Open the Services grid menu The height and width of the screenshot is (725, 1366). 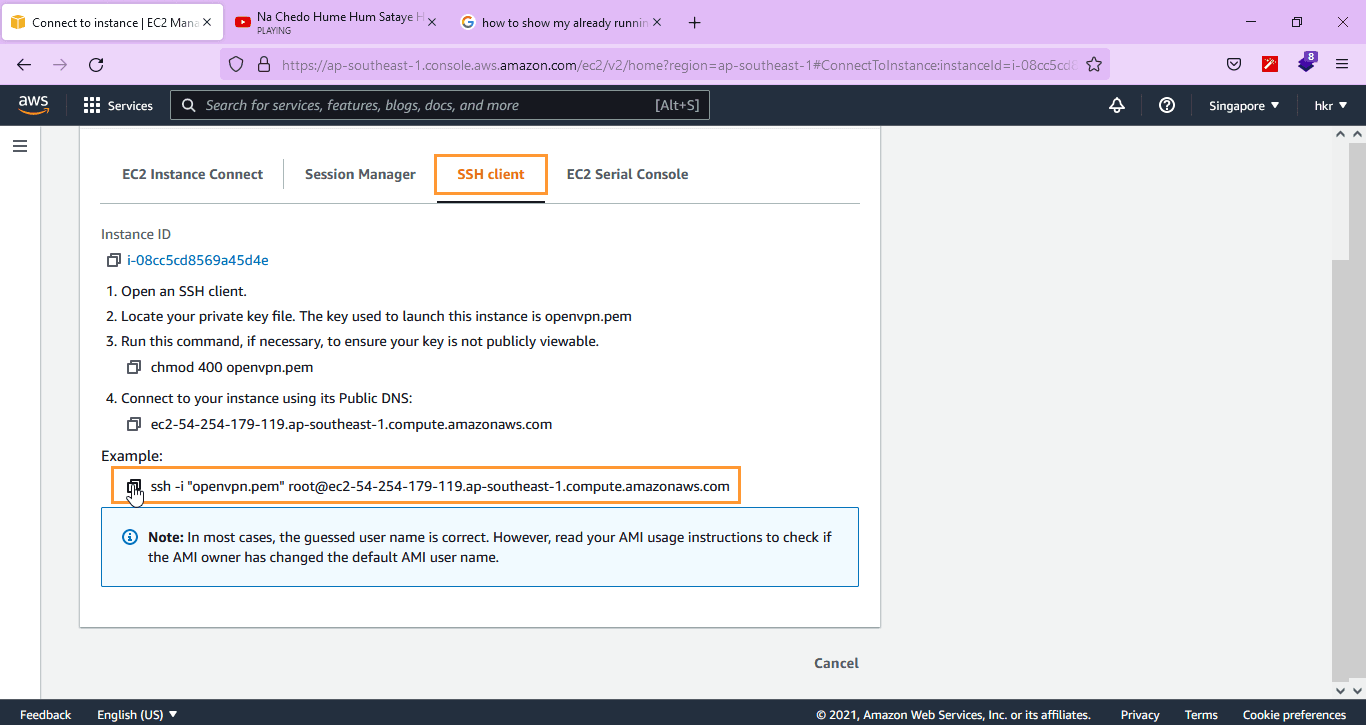pyautogui.click(x=118, y=105)
